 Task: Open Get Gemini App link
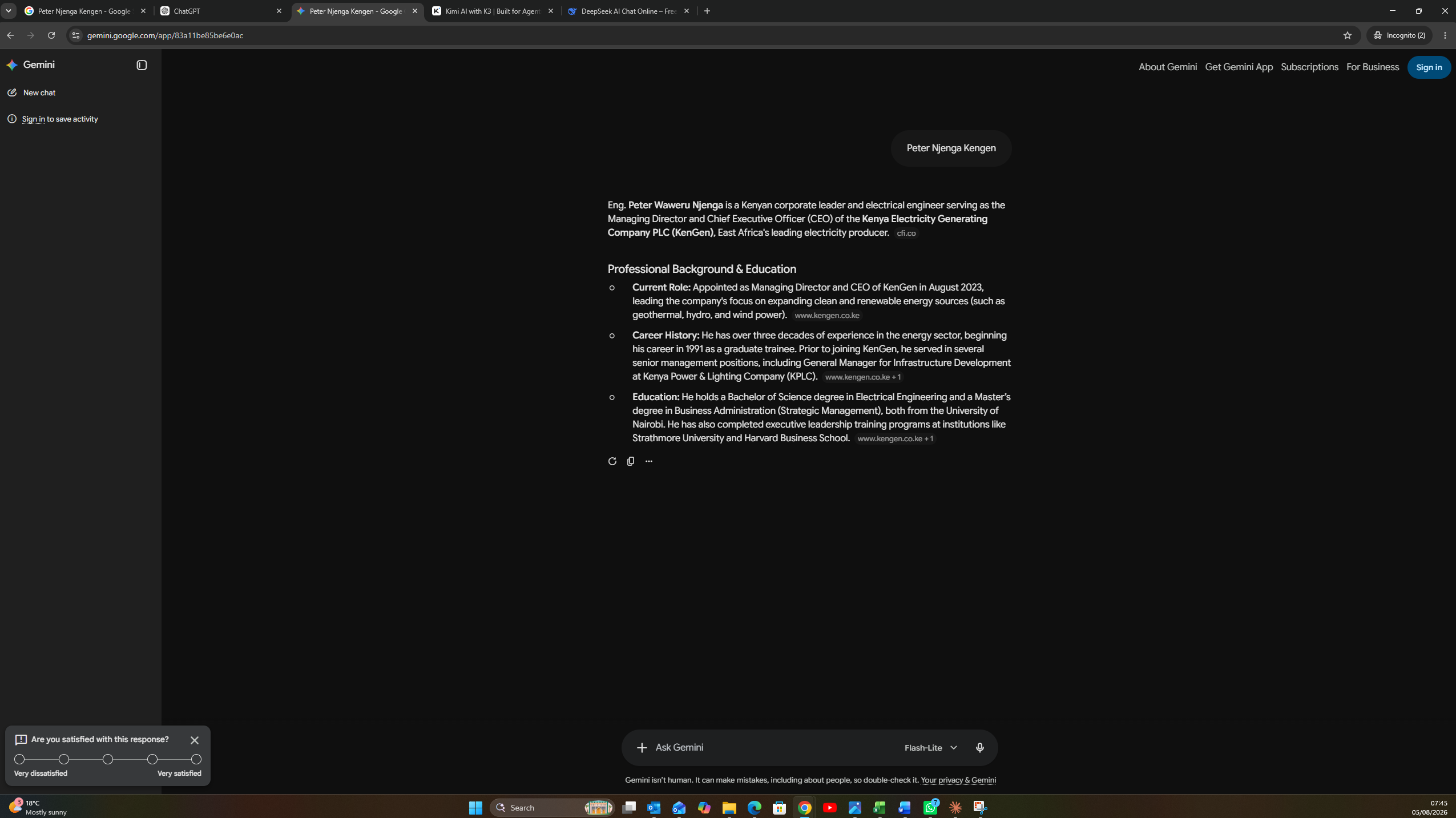(1239, 67)
